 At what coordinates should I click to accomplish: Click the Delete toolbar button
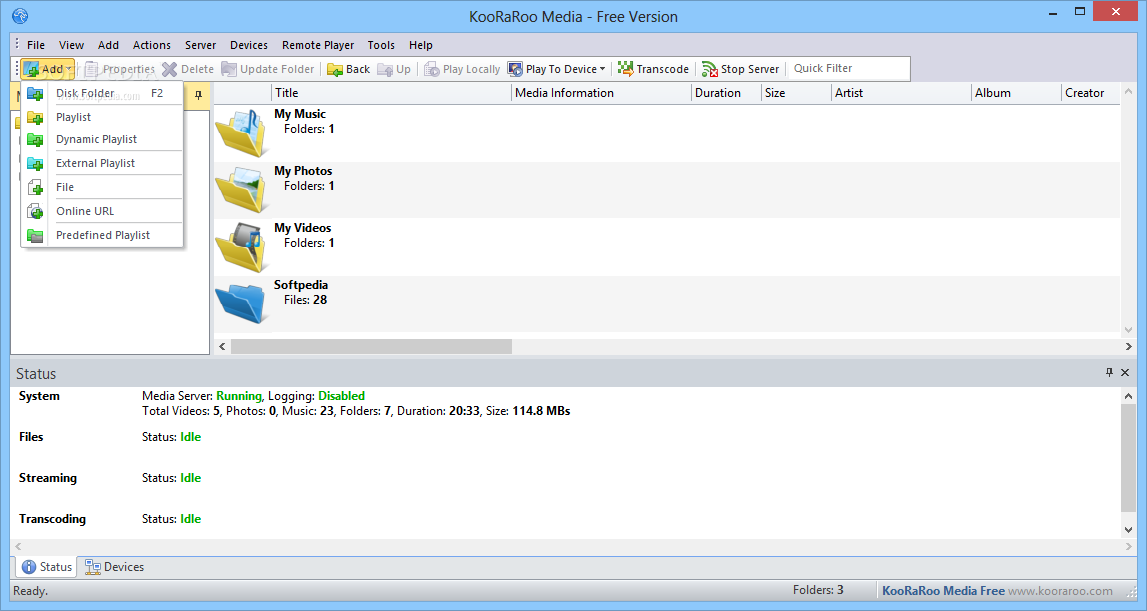[x=188, y=69]
